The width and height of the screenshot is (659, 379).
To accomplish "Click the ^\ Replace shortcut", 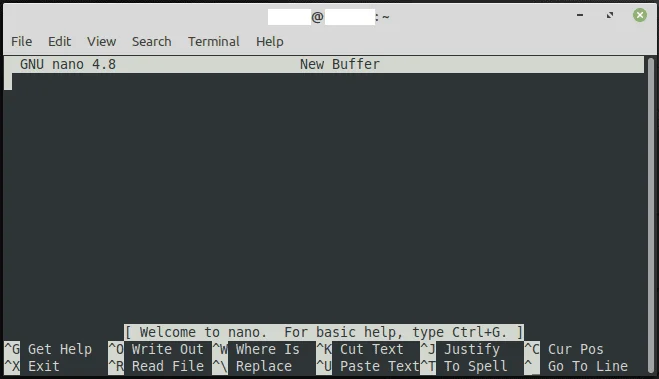I will (x=252, y=366).
